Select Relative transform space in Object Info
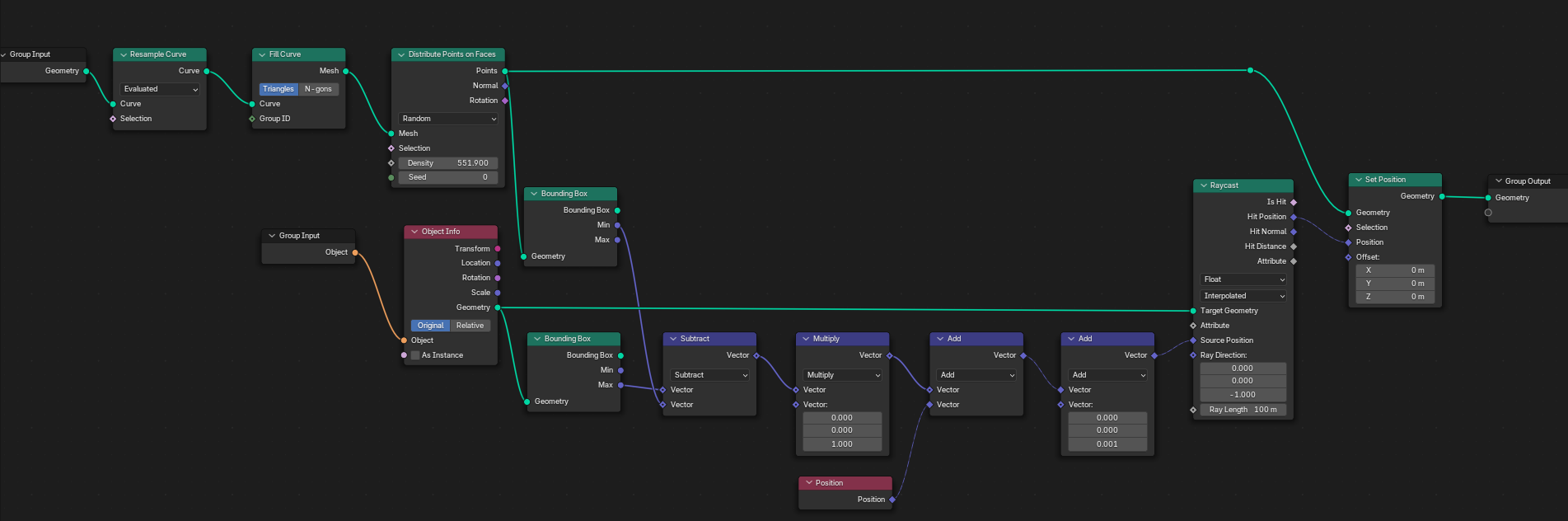This screenshot has height=521, width=1568. coord(470,326)
